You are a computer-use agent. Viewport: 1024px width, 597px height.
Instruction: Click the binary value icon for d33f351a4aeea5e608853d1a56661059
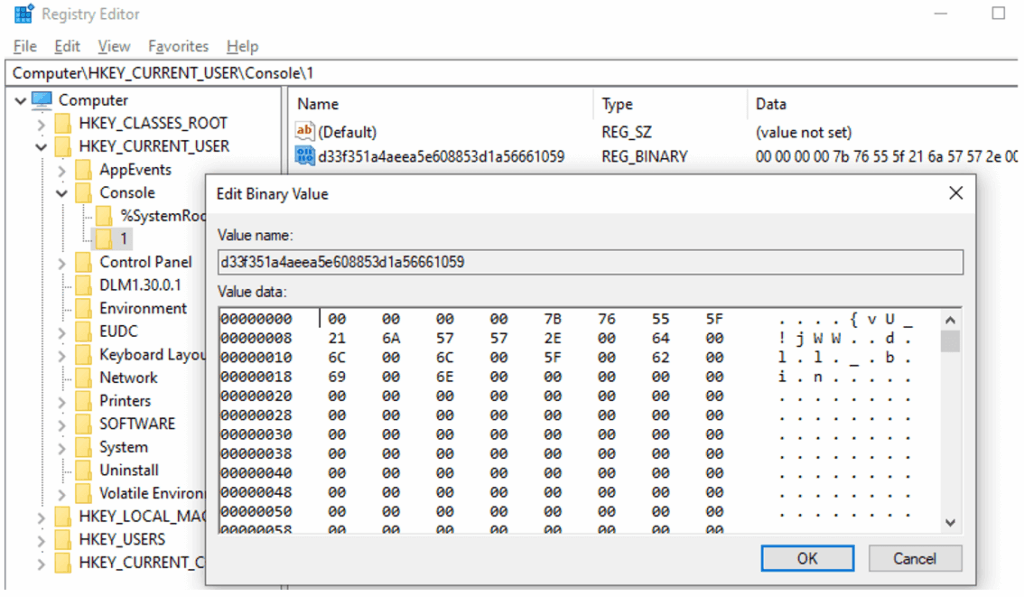[x=305, y=156]
